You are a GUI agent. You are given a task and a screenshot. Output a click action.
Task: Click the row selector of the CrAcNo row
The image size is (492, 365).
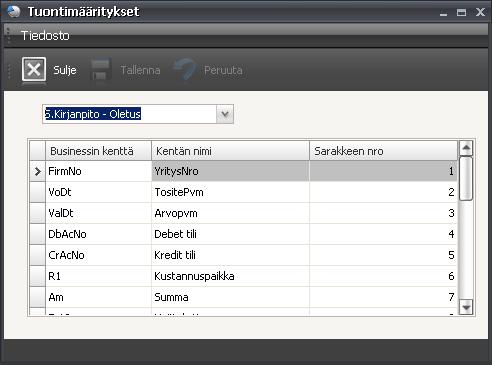37,255
